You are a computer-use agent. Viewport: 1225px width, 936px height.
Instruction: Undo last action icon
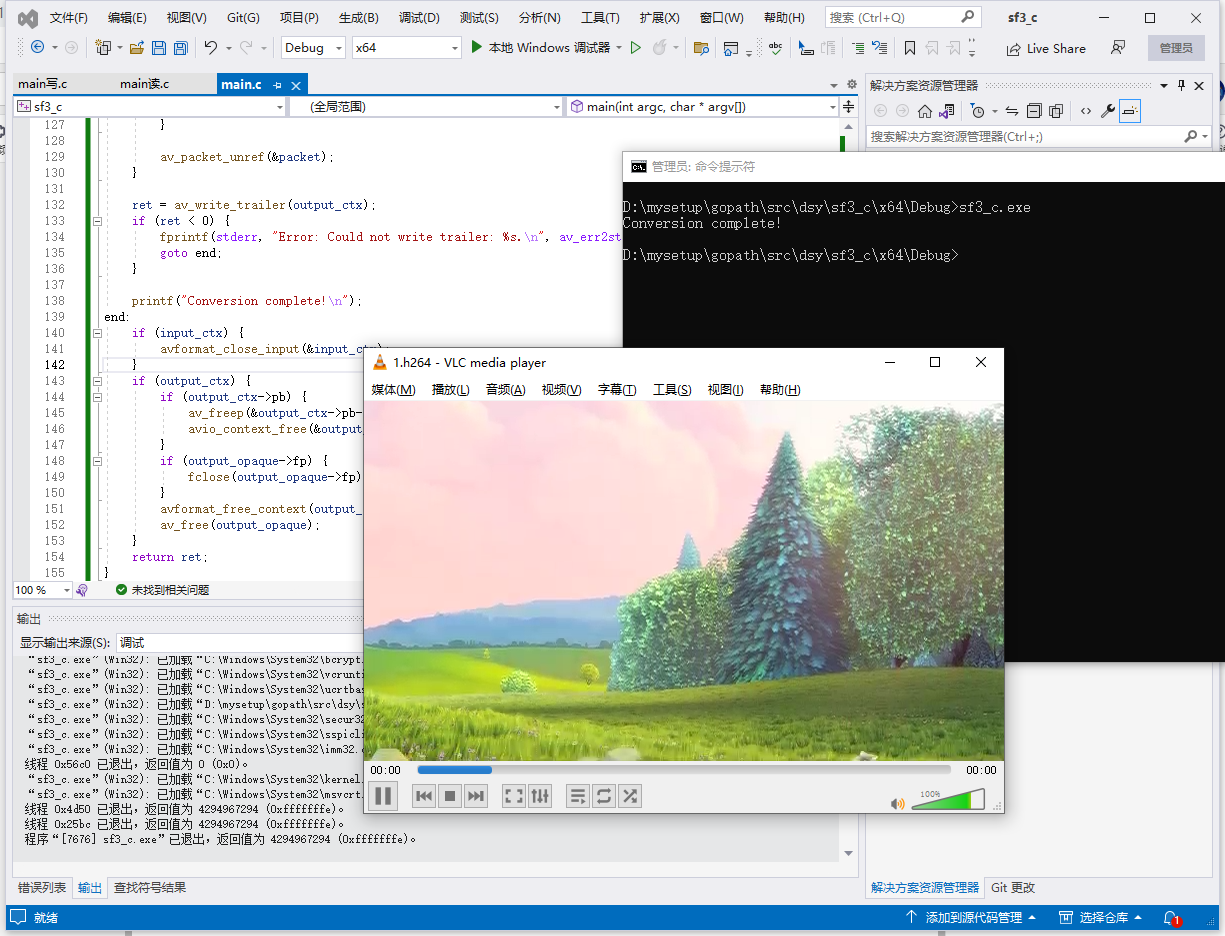point(210,47)
